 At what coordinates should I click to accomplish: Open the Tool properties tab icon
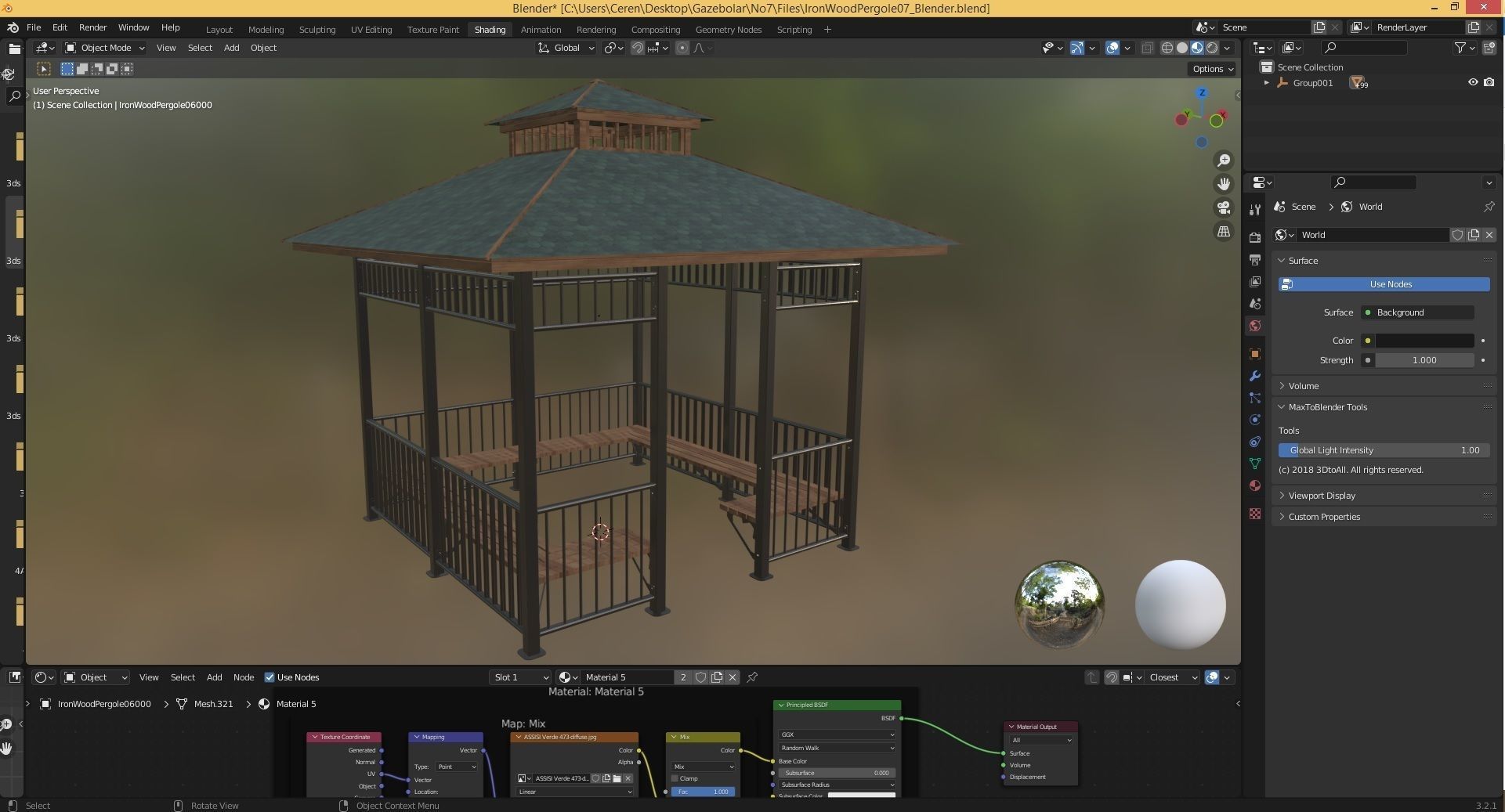coord(1255,209)
